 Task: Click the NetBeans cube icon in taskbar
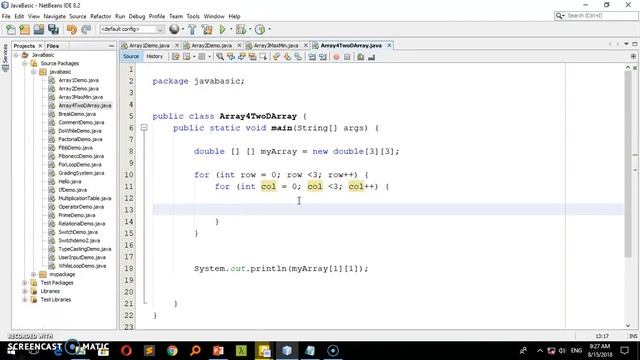(287, 351)
